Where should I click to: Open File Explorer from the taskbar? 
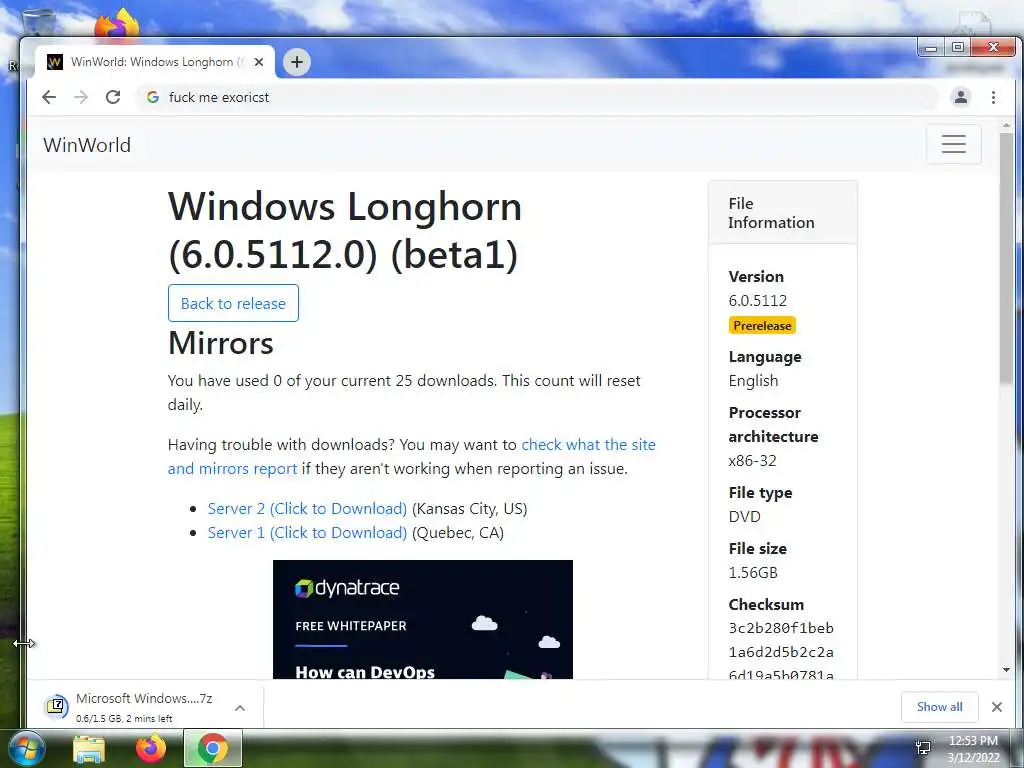coord(89,749)
